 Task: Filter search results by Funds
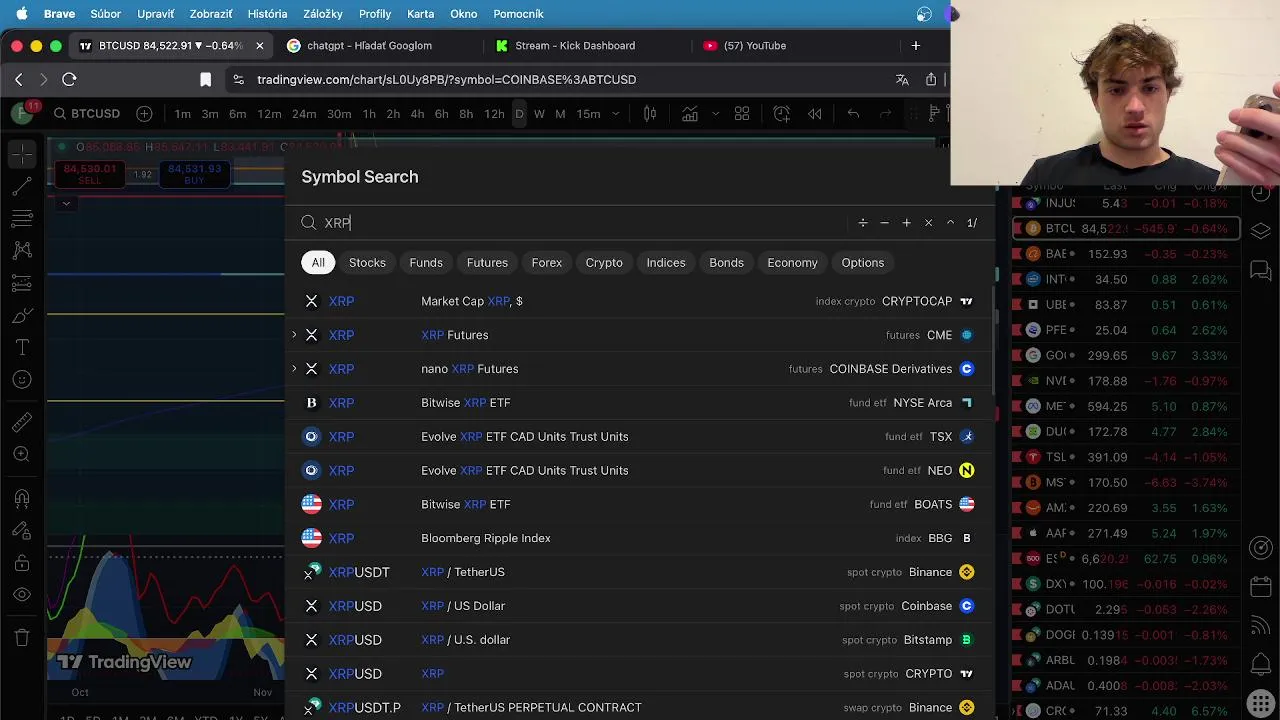pyautogui.click(x=426, y=263)
